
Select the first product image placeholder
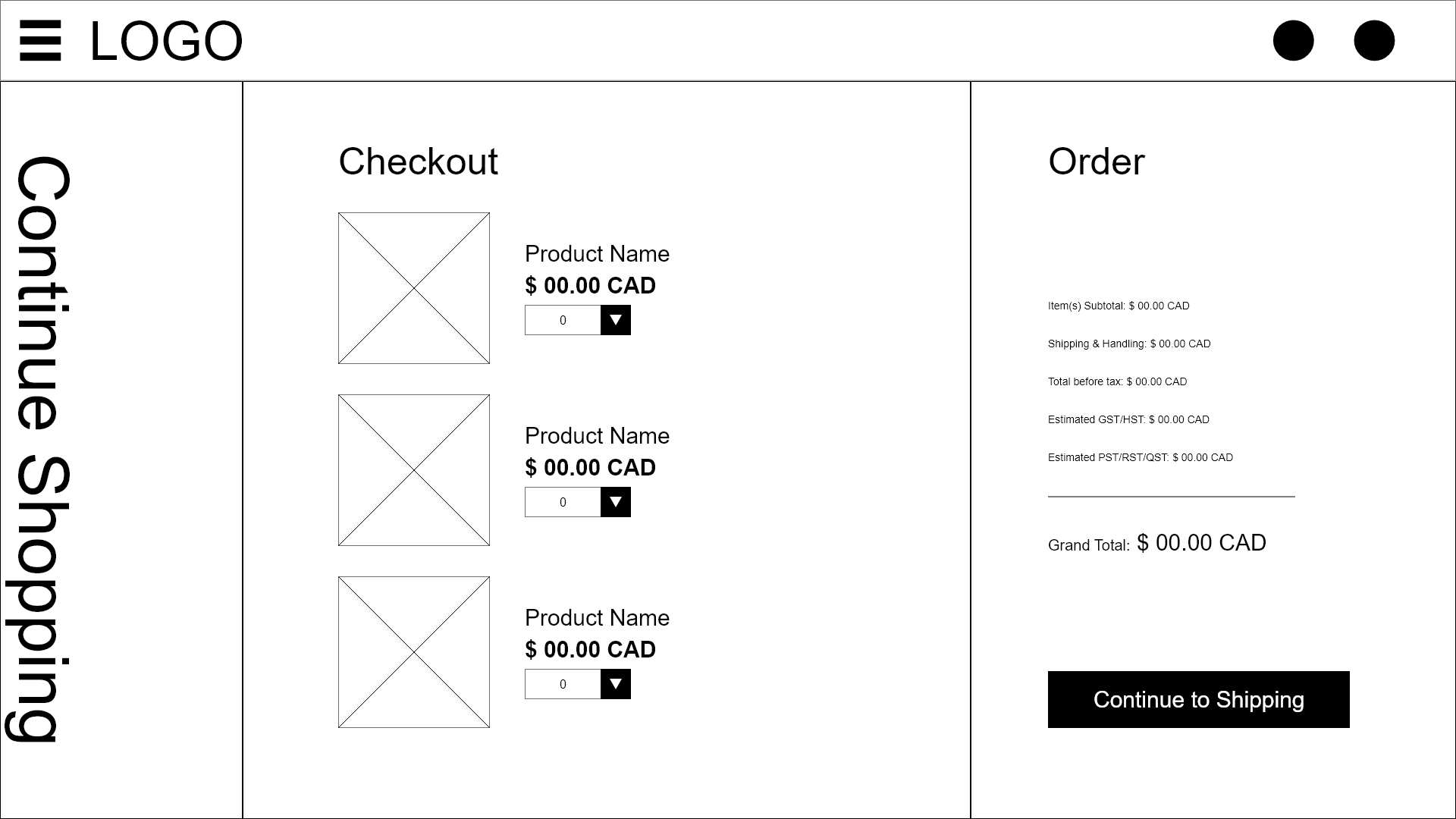(x=414, y=288)
